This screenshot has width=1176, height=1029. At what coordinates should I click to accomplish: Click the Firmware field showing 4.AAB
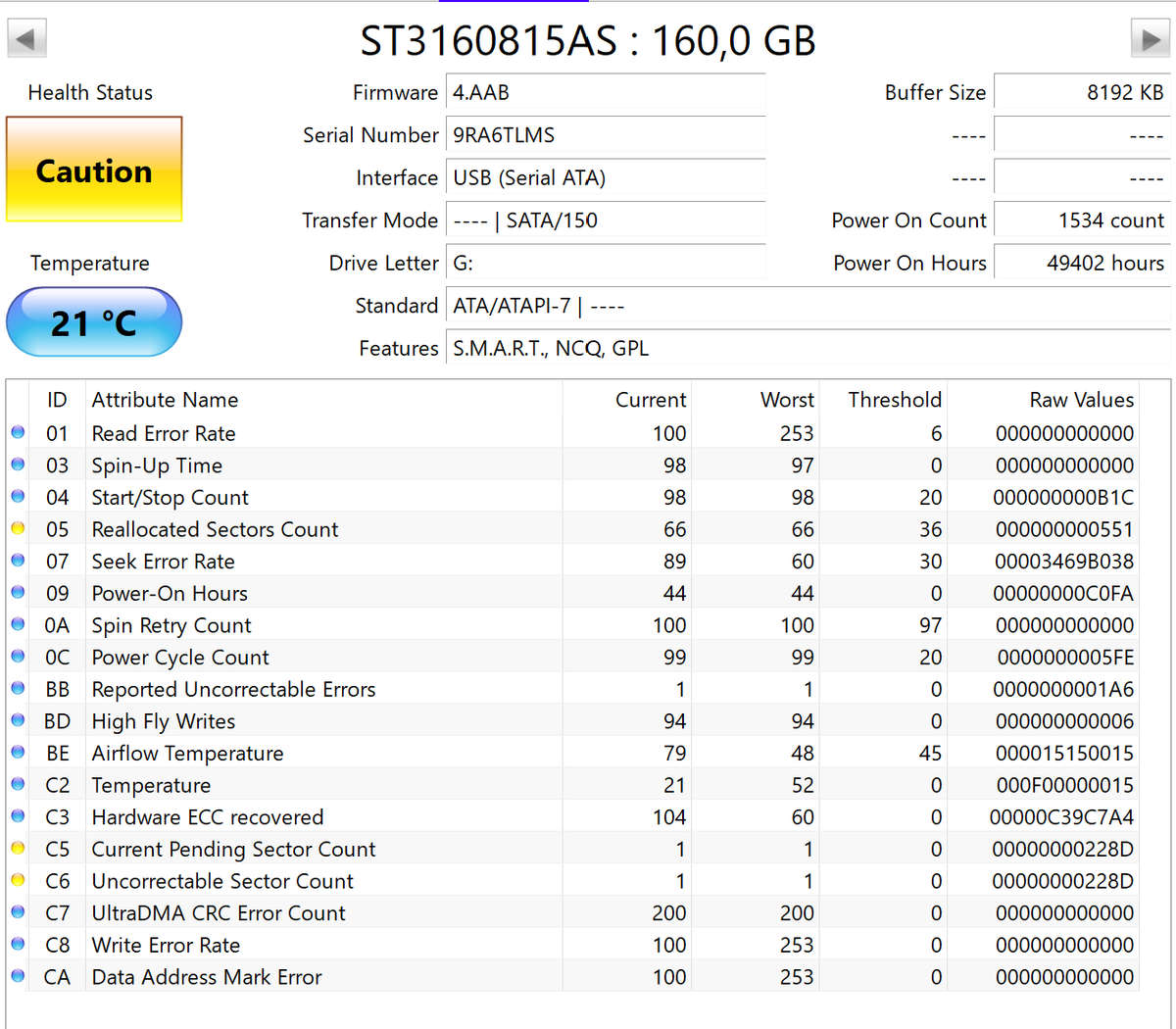tap(606, 92)
